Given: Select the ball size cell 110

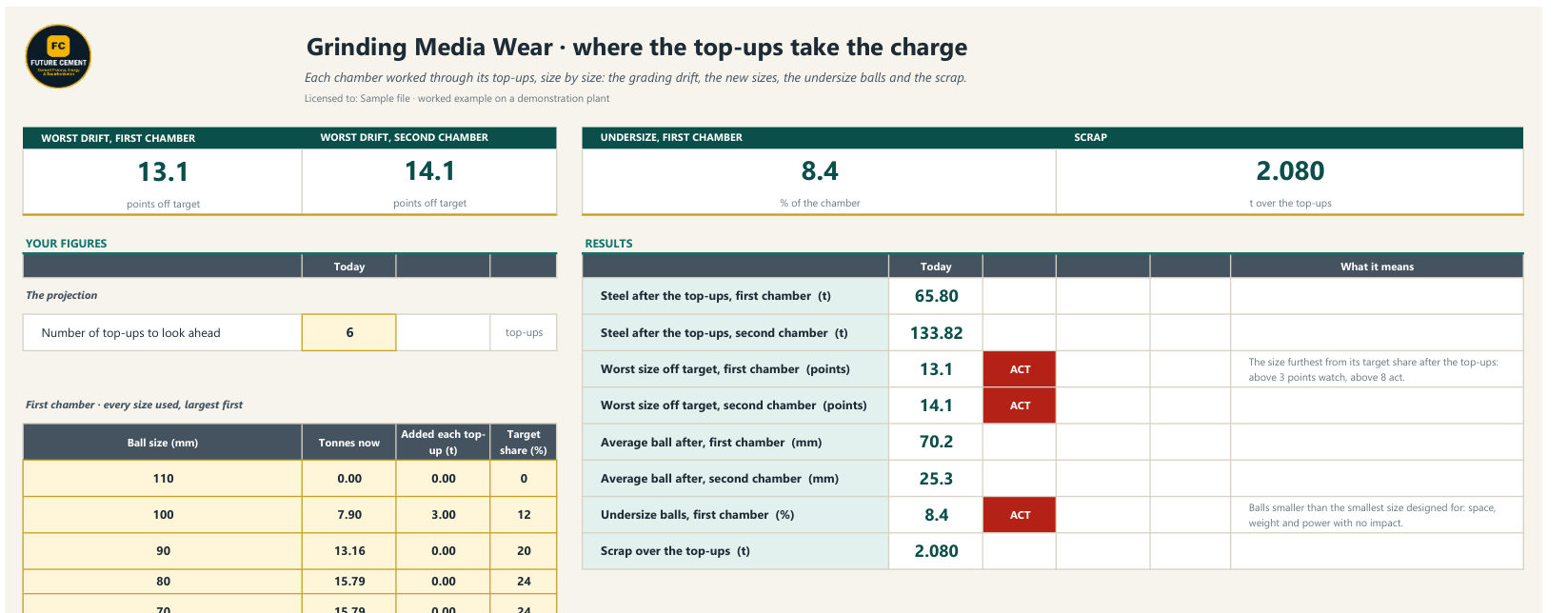Looking at the screenshot, I should pyautogui.click(x=163, y=479).
